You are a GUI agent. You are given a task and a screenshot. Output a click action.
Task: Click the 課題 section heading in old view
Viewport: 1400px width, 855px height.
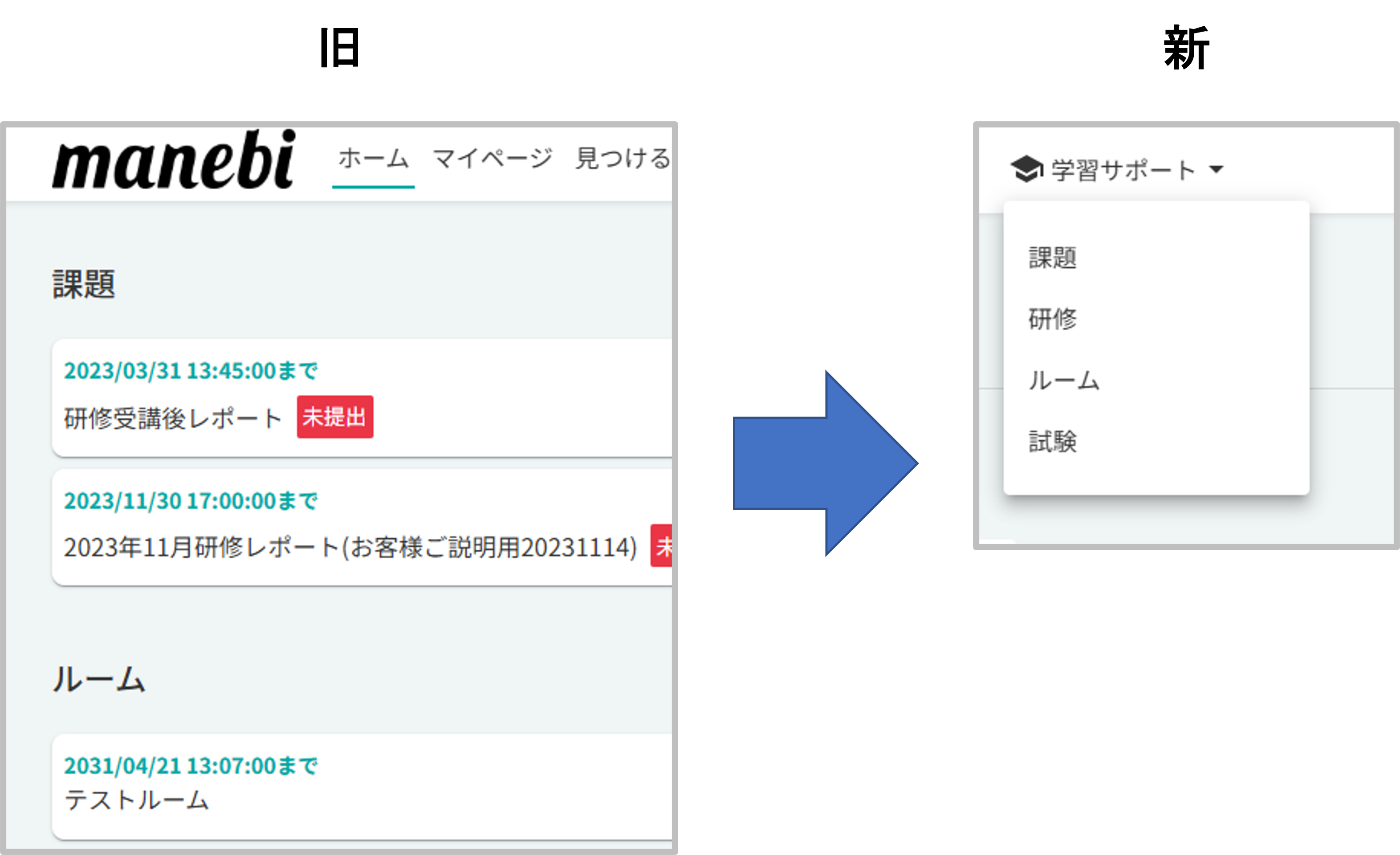[84, 284]
